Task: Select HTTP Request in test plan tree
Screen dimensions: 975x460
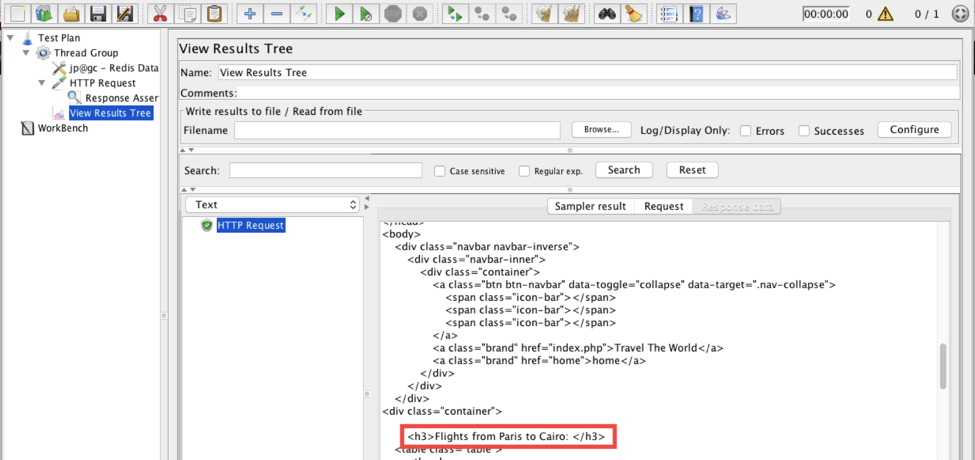Action: (103, 83)
